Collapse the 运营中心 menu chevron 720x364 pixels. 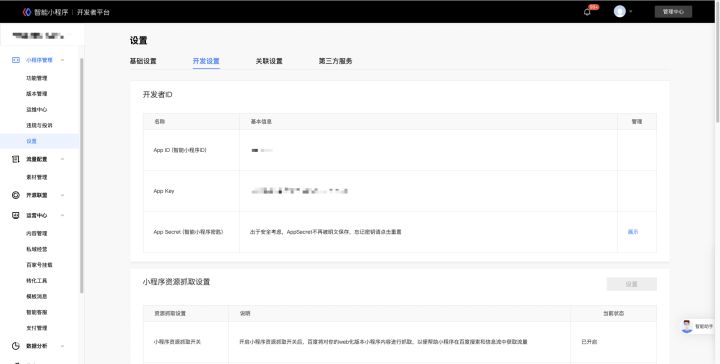(62, 215)
